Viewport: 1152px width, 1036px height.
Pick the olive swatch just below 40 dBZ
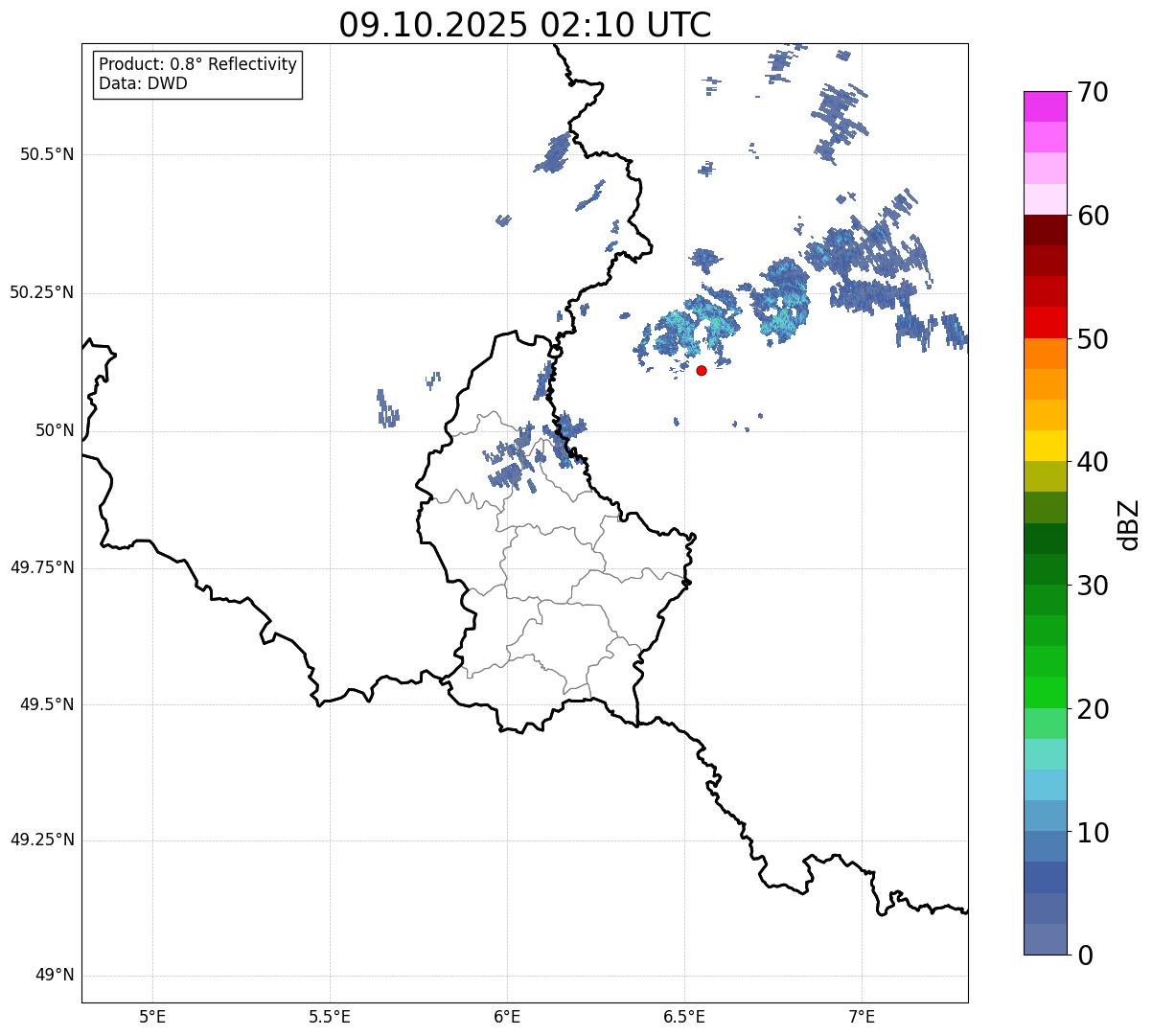point(1045,476)
